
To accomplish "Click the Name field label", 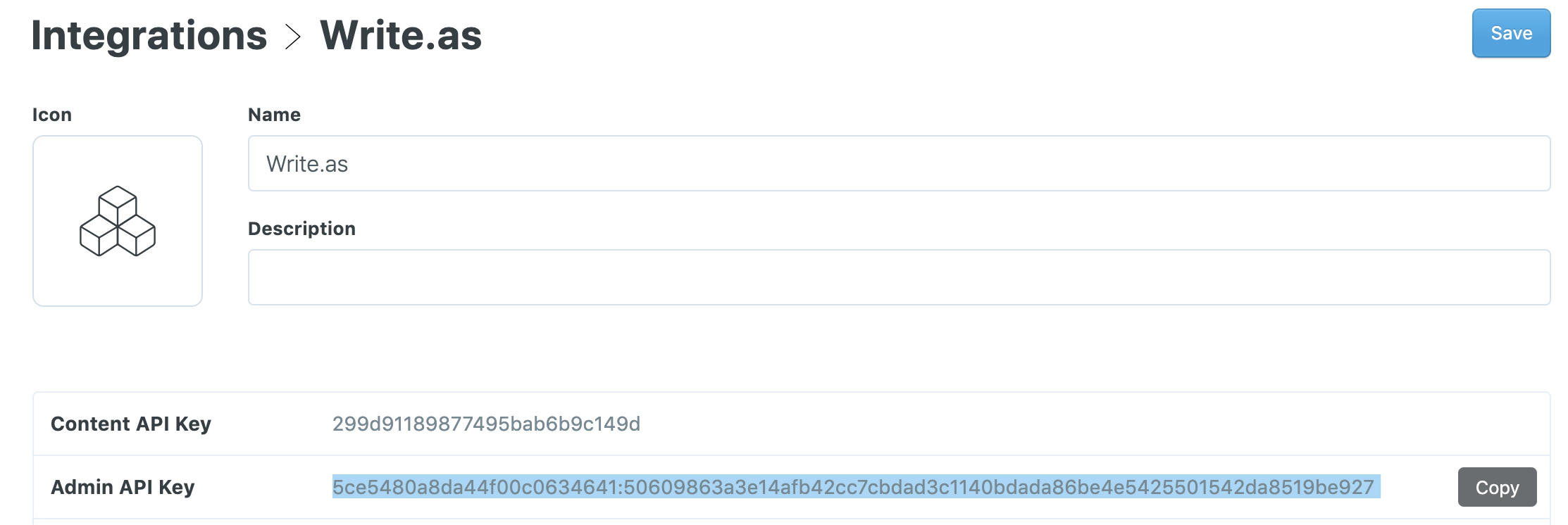I will (x=274, y=115).
